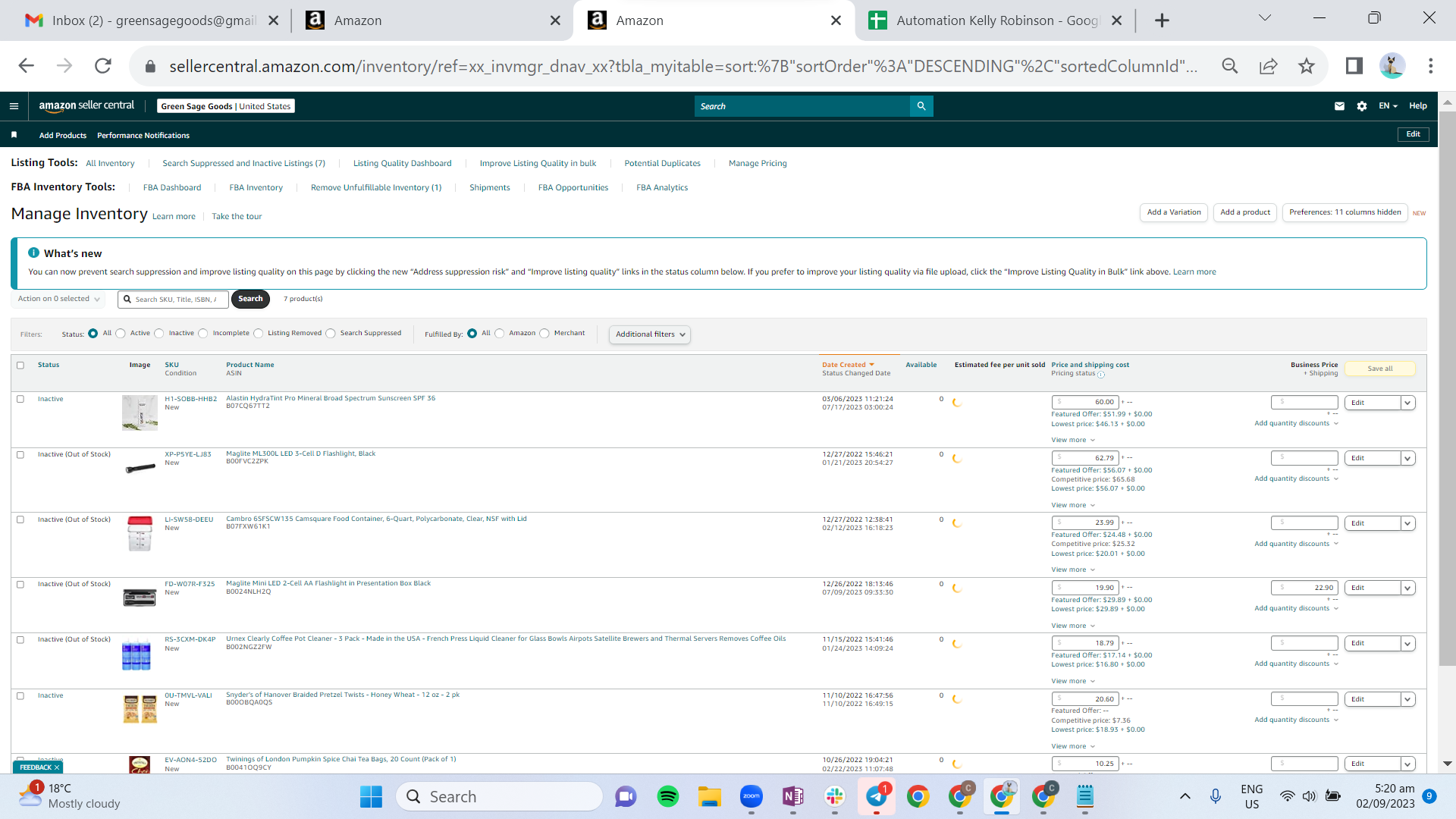This screenshot has width=1456, height=819.
Task: Expand Edit dropdown arrow for Alastin sunscreen row
Action: (x=1408, y=403)
